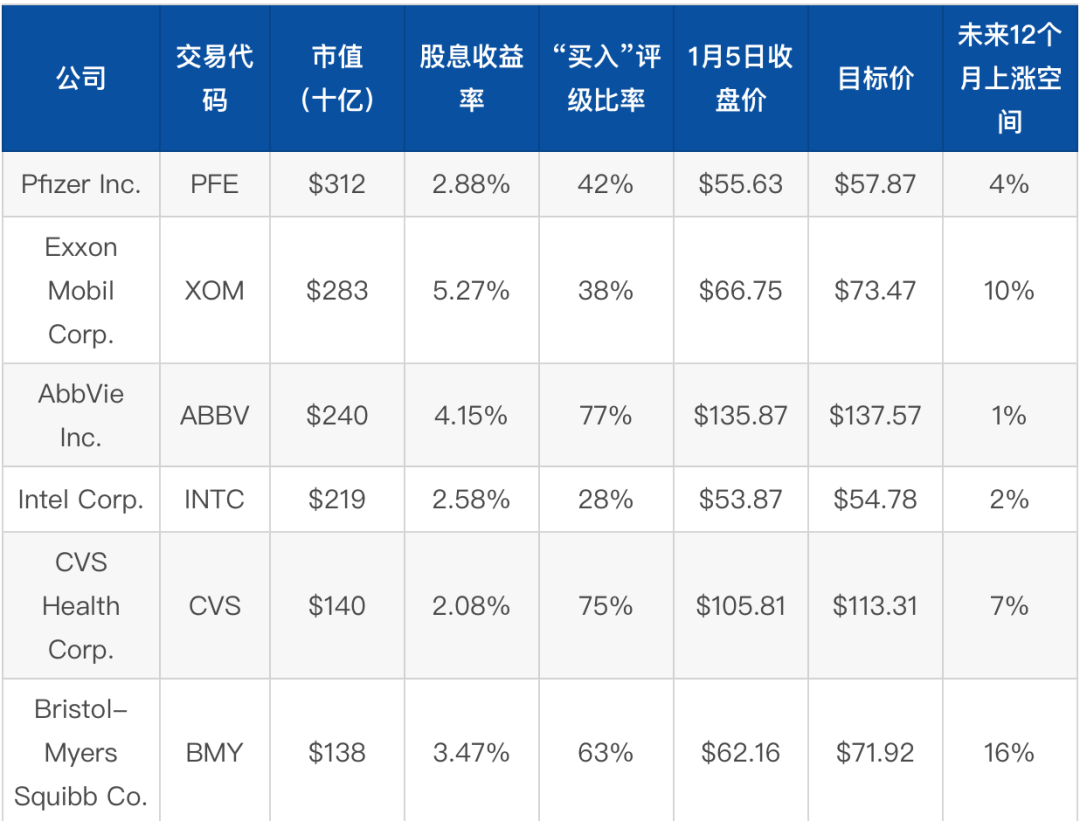Select the 1月5日收盘价 header
Viewport: 1080px width, 821px height.
tap(740, 78)
